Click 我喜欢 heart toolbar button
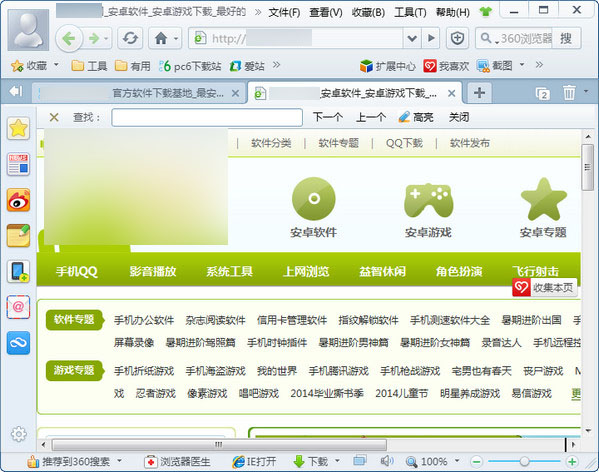 (x=446, y=66)
